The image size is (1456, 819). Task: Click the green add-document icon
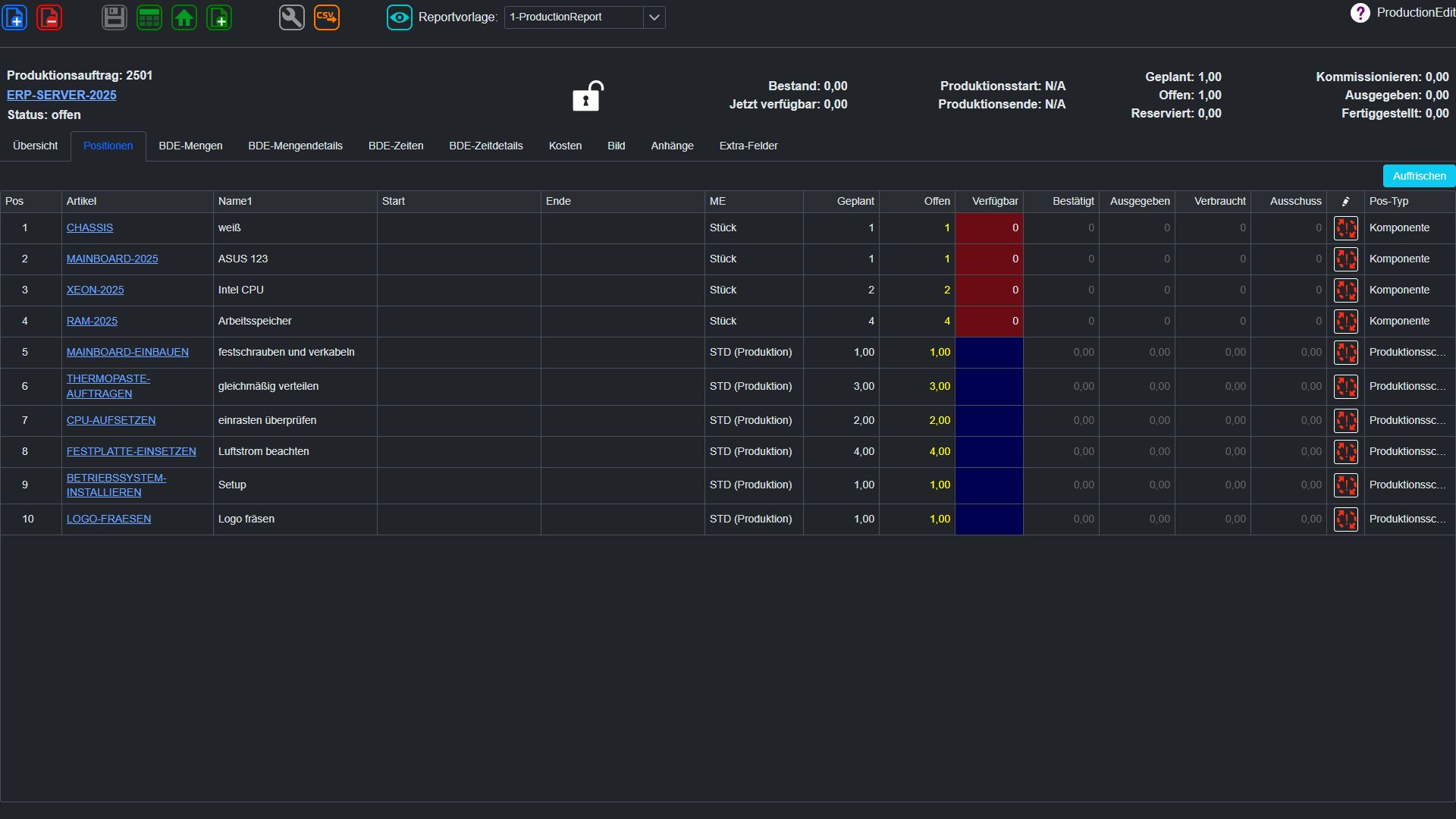click(x=219, y=17)
